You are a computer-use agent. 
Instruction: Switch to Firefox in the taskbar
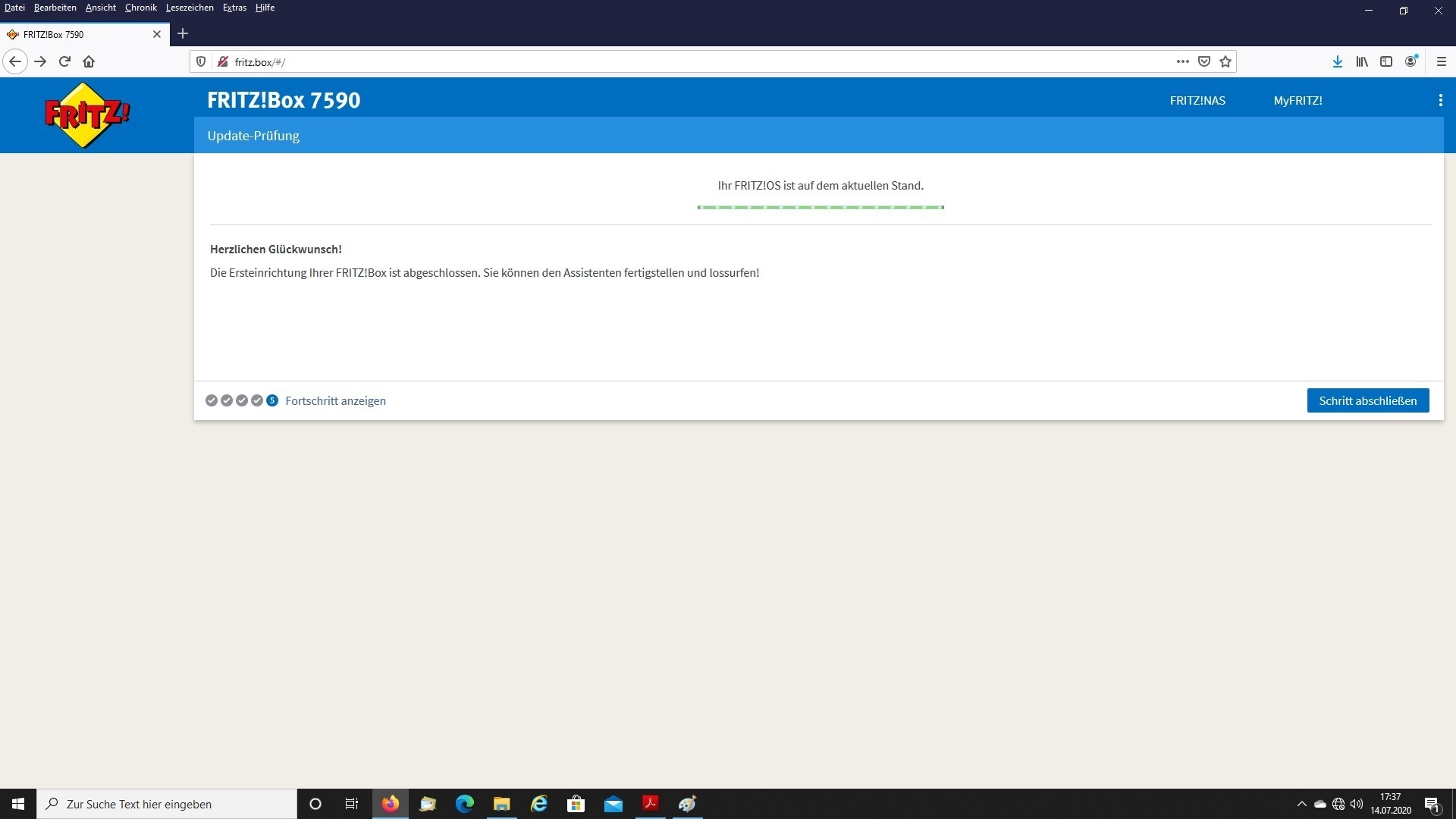pos(391,804)
